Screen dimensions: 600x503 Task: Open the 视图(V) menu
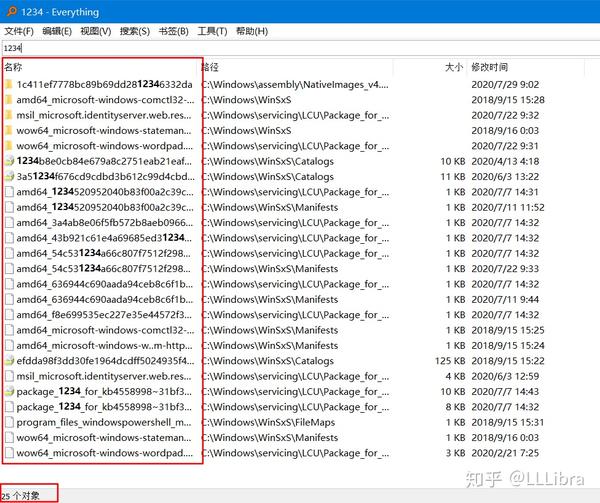(96, 31)
